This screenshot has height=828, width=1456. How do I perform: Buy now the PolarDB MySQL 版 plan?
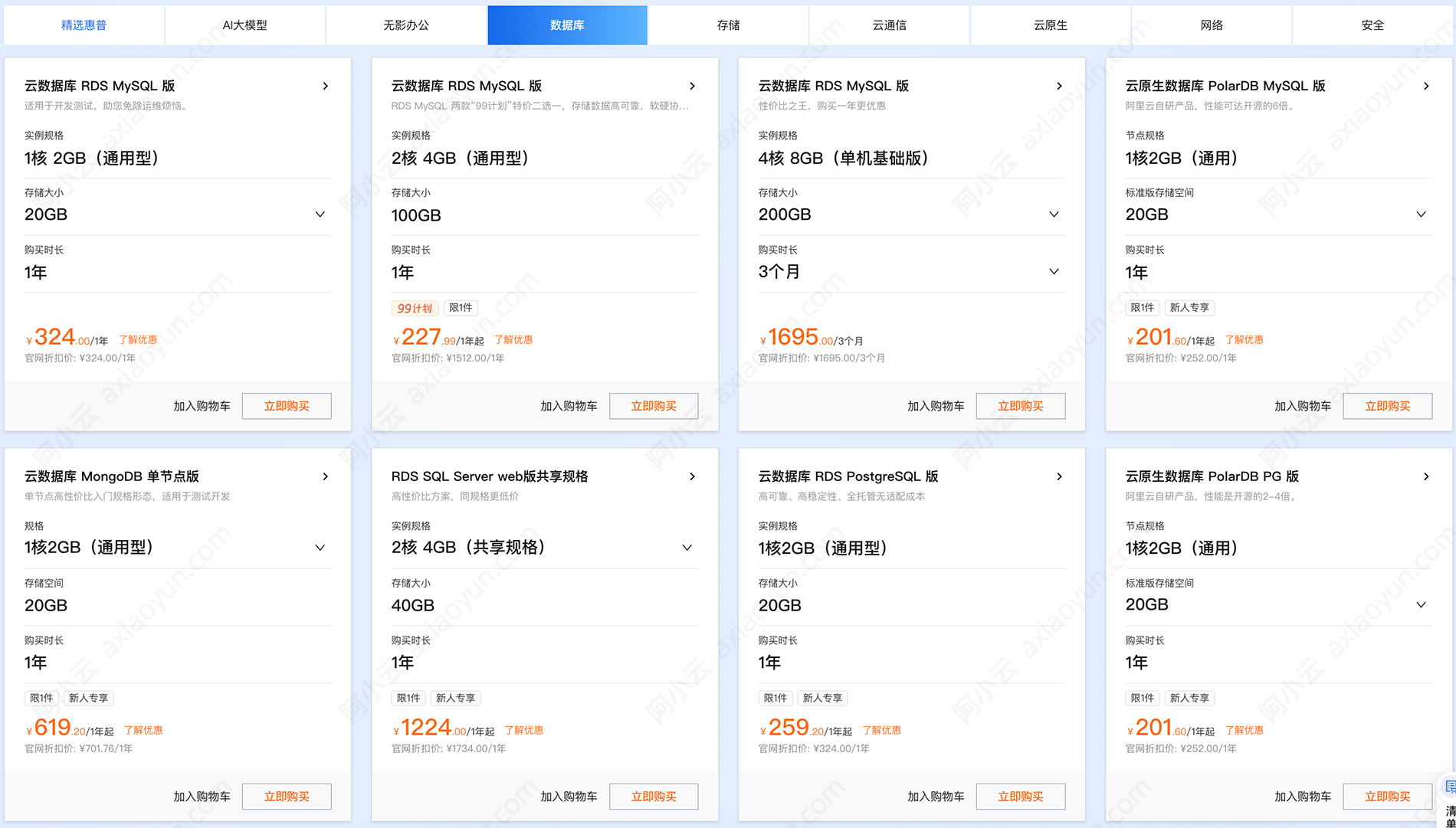pyautogui.click(x=1388, y=406)
